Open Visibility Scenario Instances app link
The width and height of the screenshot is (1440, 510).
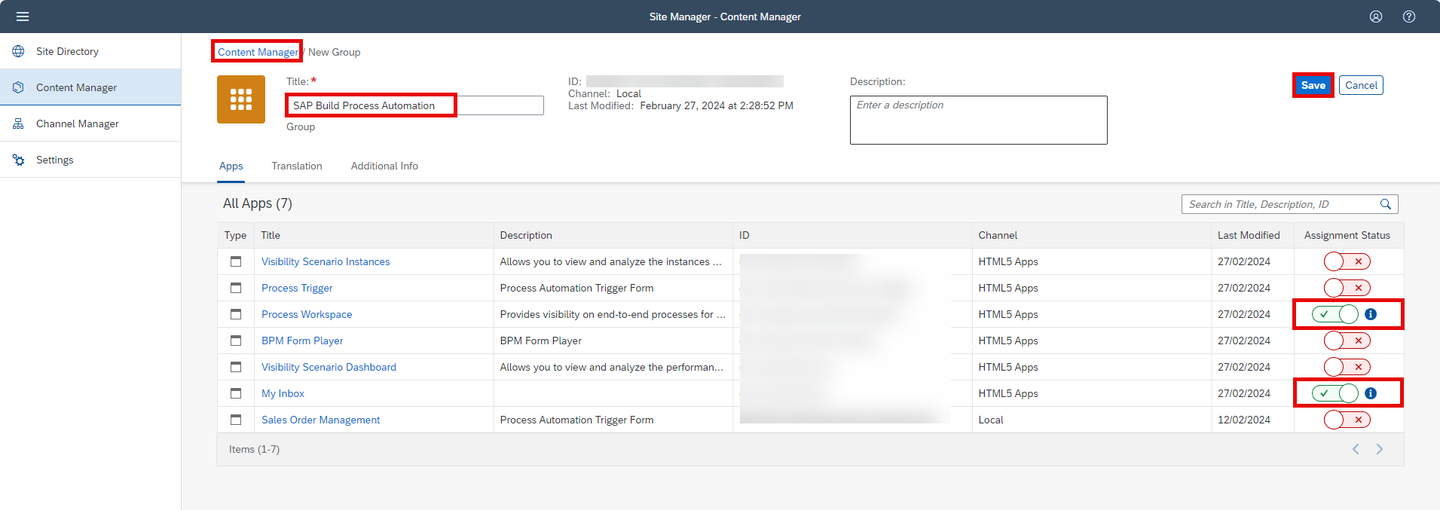click(x=326, y=261)
